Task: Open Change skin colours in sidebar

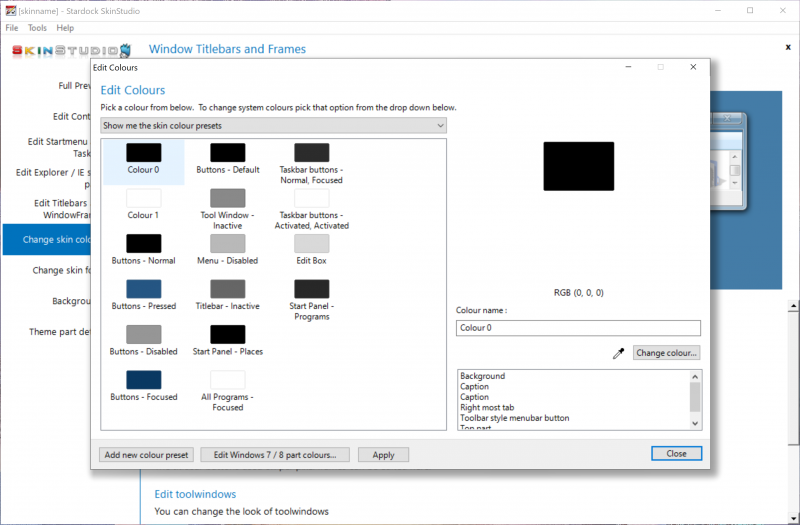Action: tap(47, 239)
